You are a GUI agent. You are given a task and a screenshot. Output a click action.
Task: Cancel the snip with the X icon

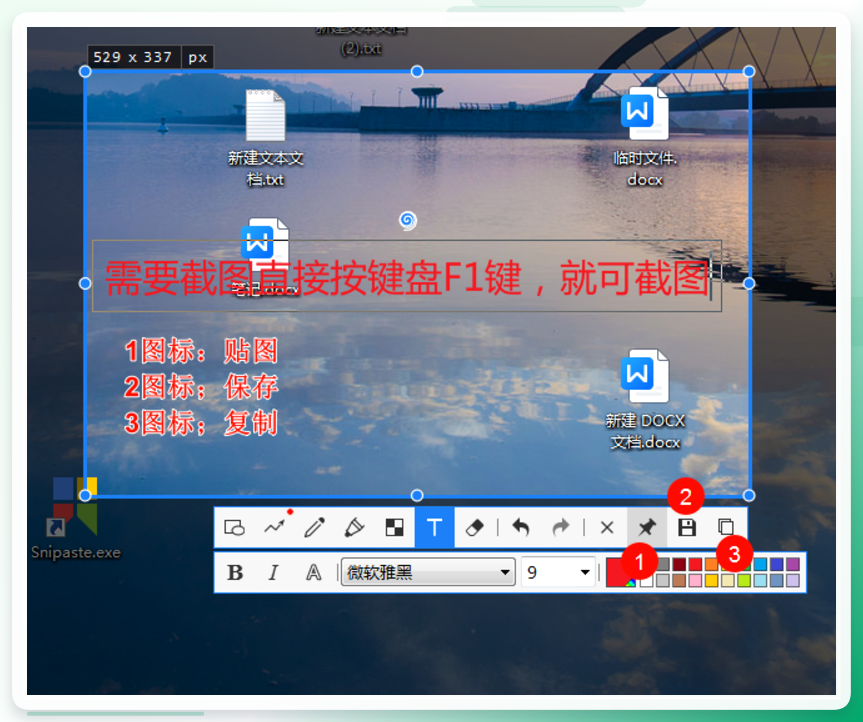tap(607, 528)
